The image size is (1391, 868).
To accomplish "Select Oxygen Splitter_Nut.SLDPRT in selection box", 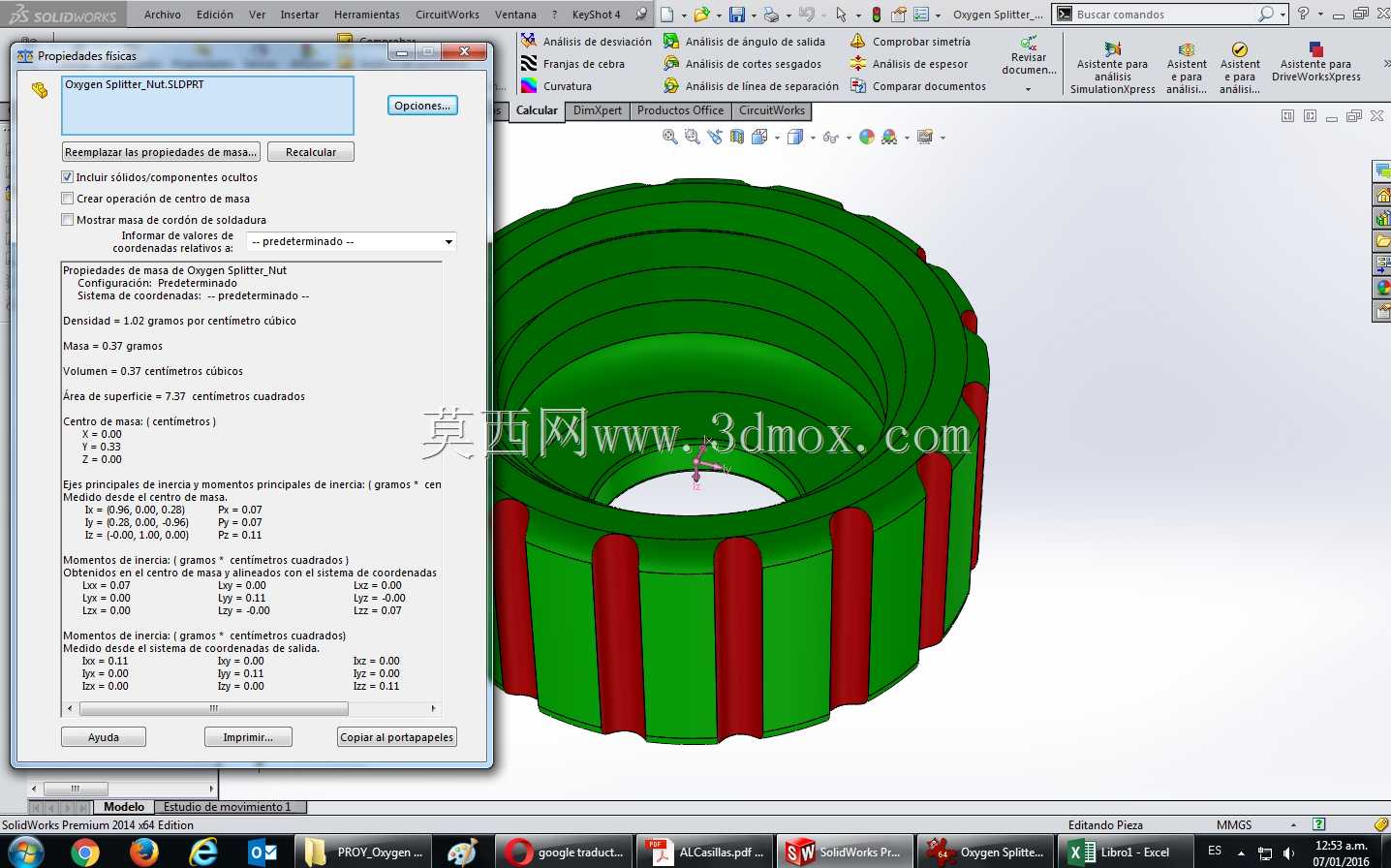I will 135,84.
